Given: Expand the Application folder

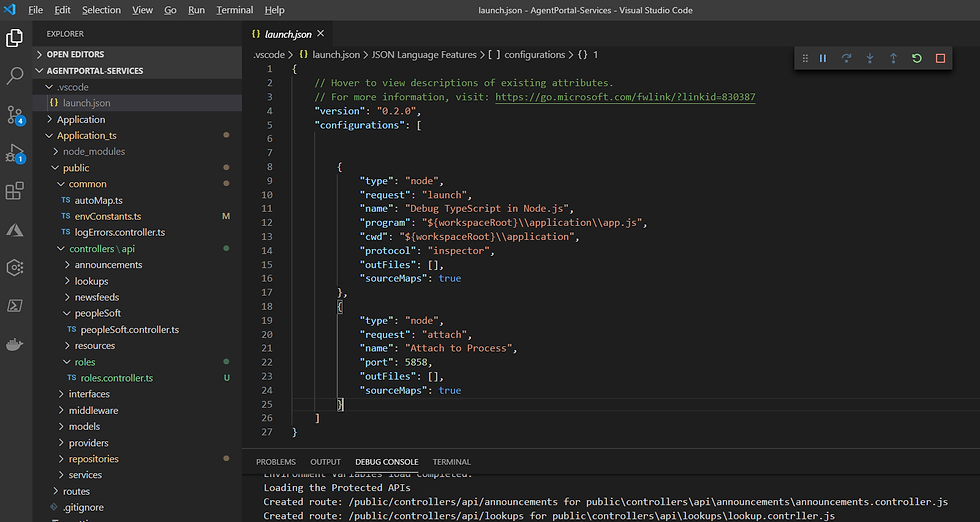Looking at the screenshot, I should (138, 119).
